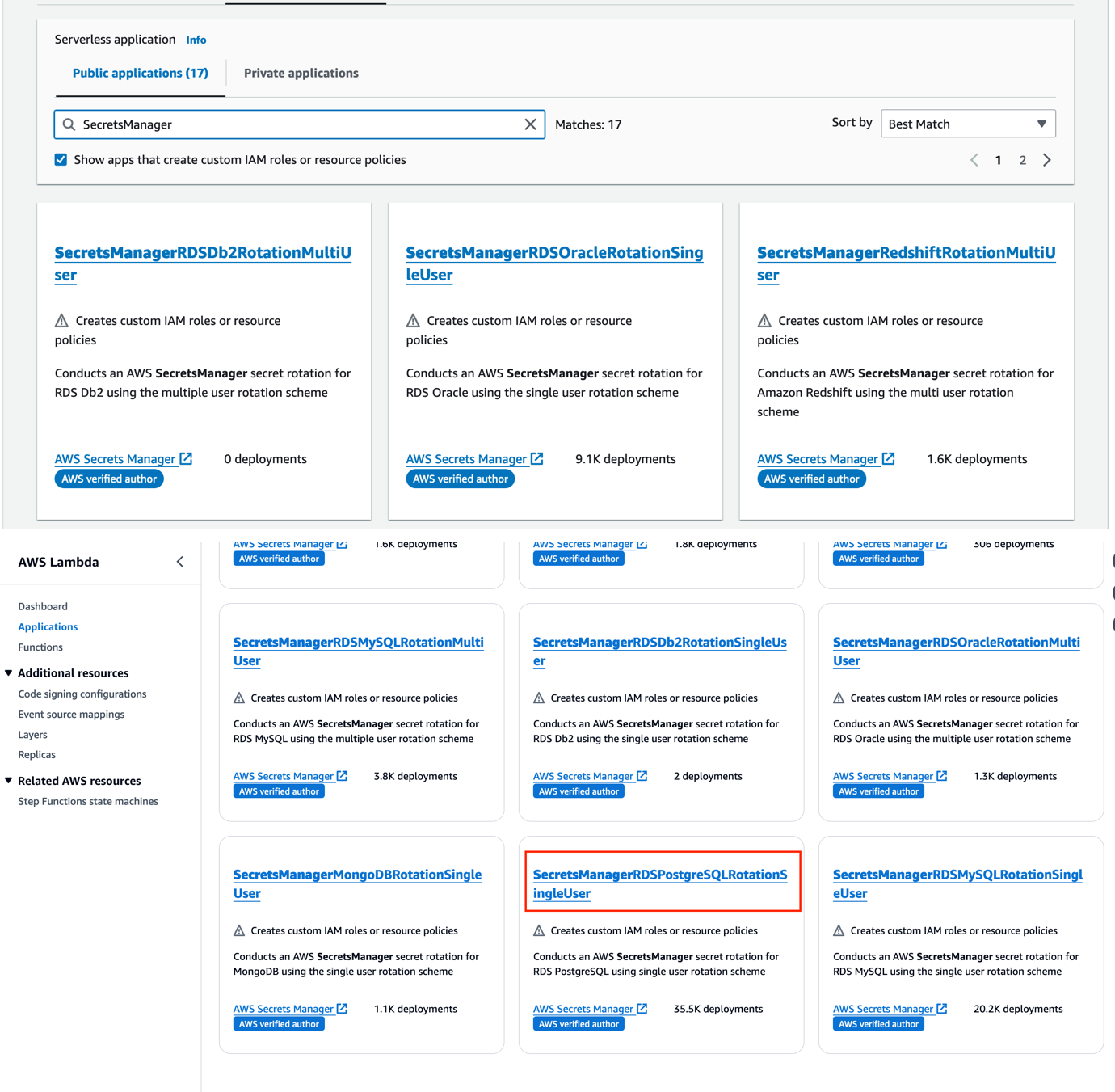Click the previous page chevron arrow
The image size is (1115, 1092).
[974, 160]
